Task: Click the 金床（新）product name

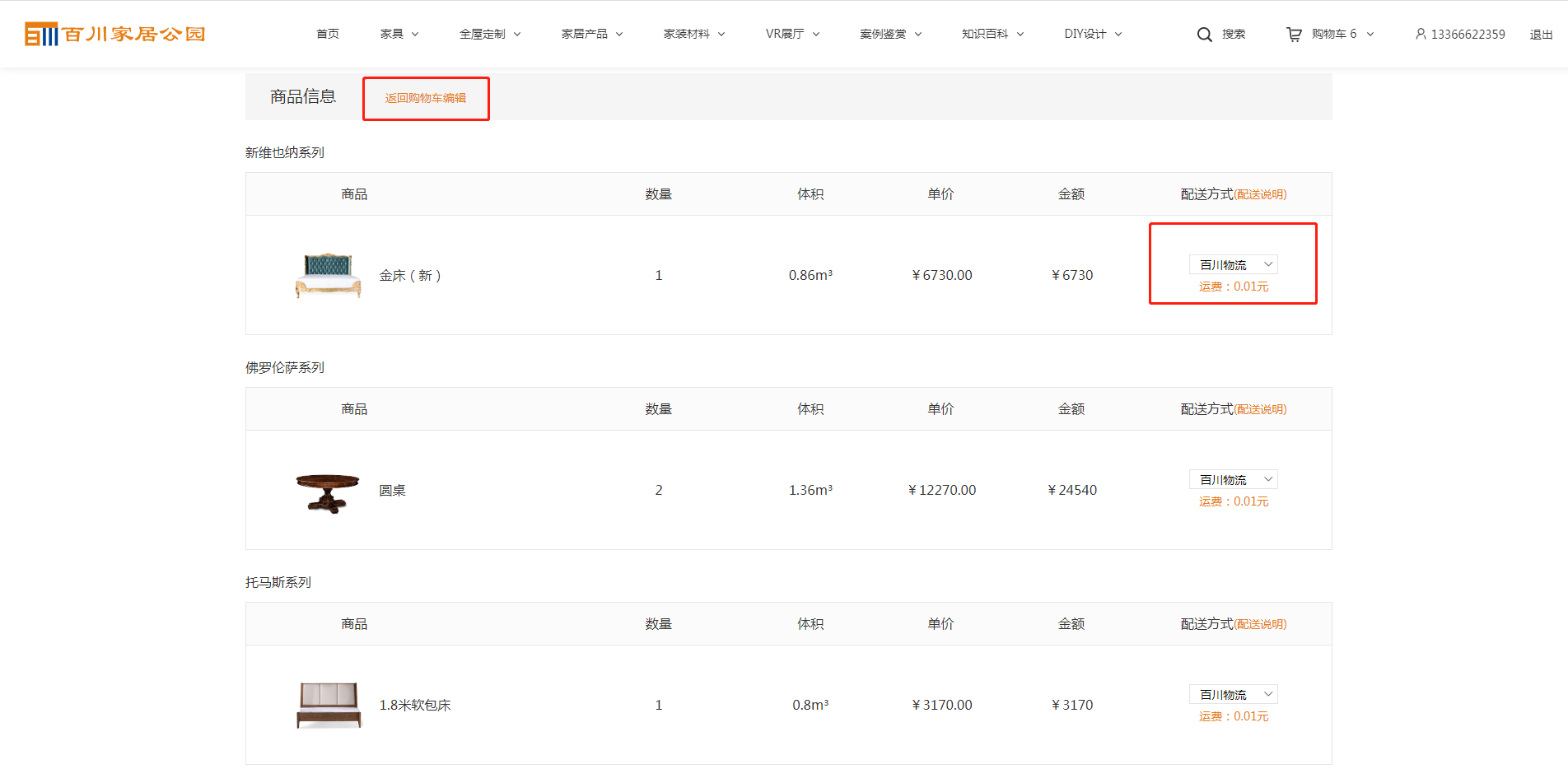Action: coord(410,276)
